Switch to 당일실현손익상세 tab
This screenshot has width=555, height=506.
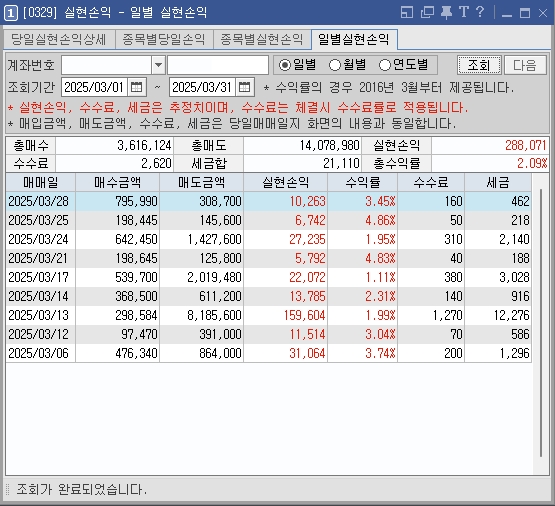tap(59, 39)
